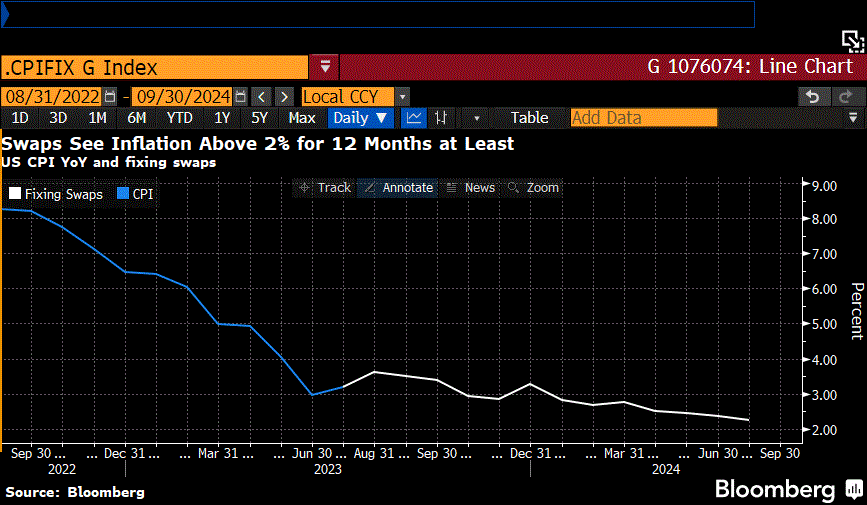Open the Daily periodicity dropdown
867x505 pixels.
pos(361,118)
